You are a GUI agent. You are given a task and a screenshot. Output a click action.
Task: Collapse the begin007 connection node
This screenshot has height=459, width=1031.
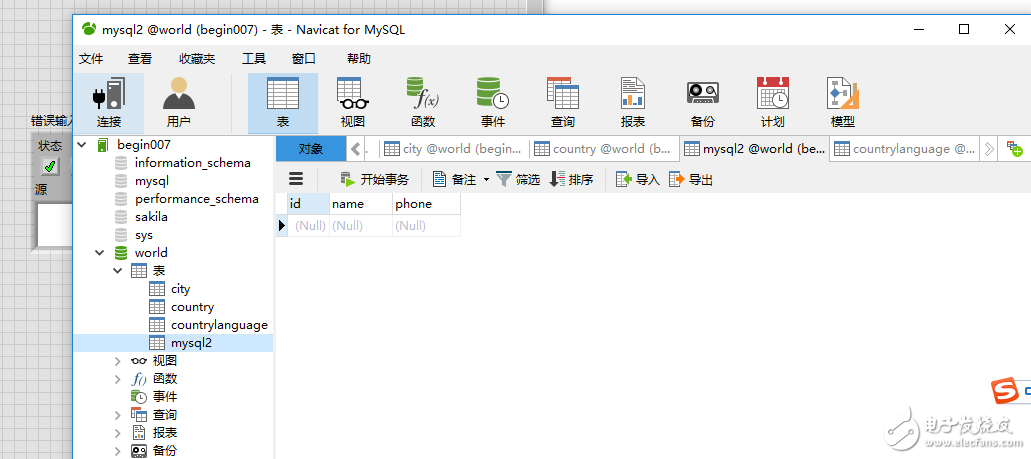click(x=82, y=145)
